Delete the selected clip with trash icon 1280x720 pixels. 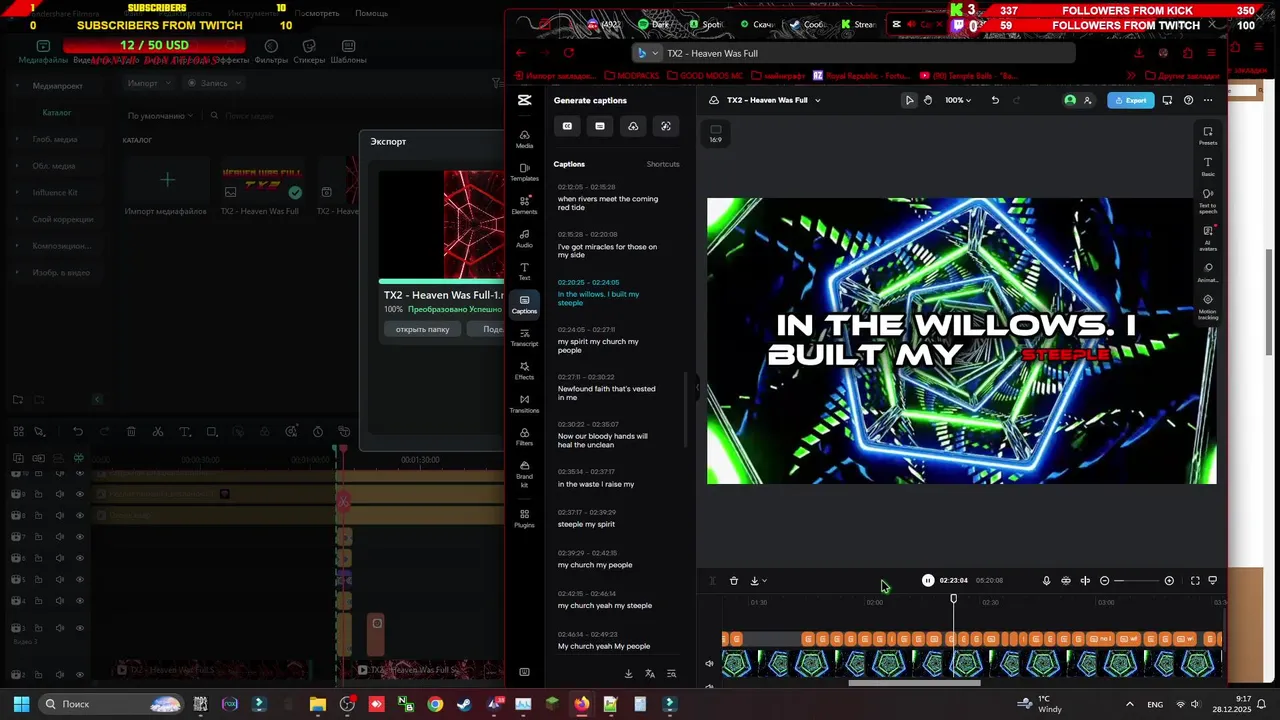(734, 581)
